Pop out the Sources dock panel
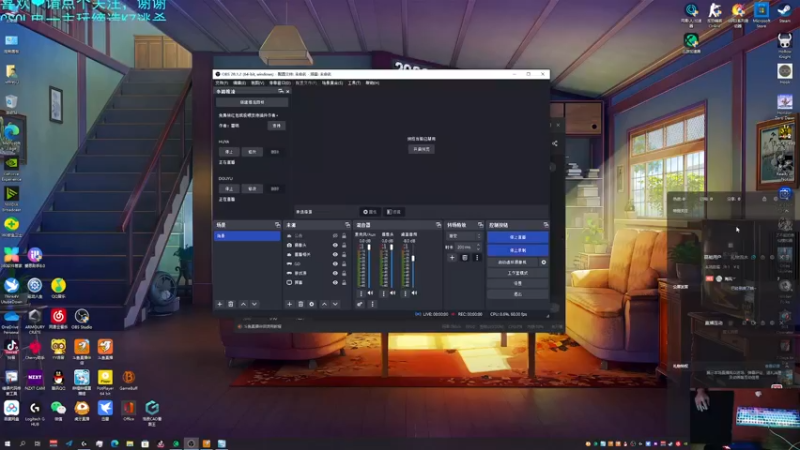Image resolution: width=800 pixels, height=450 pixels. pyautogui.click(x=347, y=225)
